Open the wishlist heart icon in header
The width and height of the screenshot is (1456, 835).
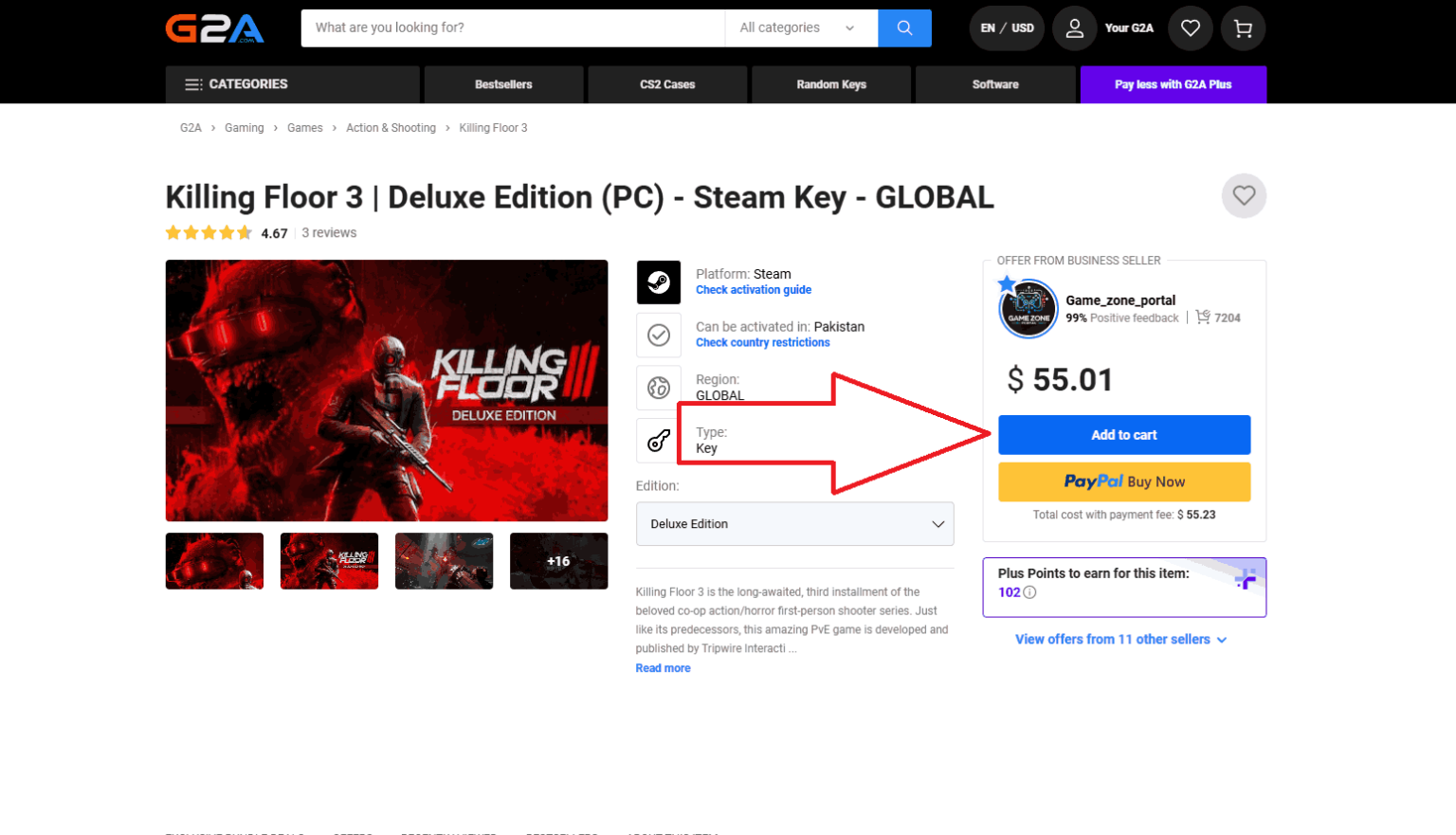pos(1190,27)
